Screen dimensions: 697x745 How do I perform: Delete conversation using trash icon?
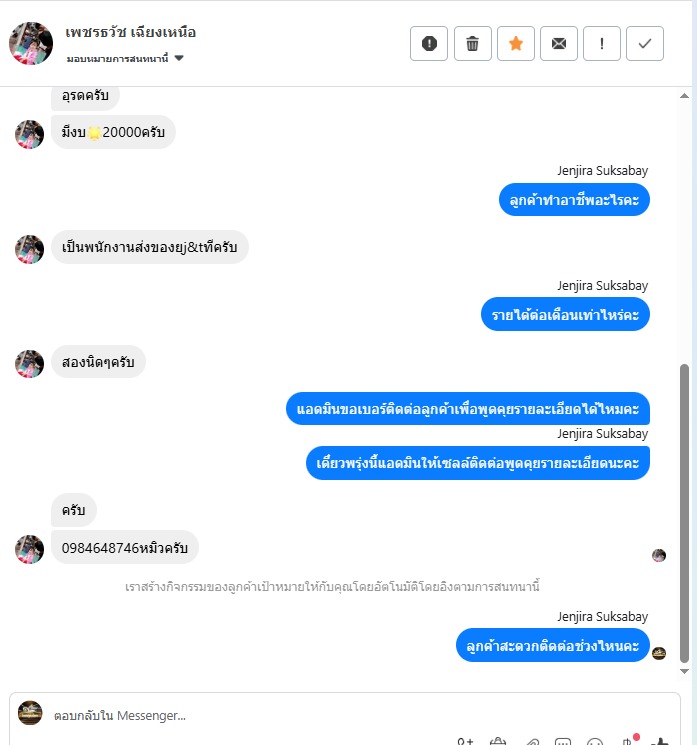(x=472, y=44)
